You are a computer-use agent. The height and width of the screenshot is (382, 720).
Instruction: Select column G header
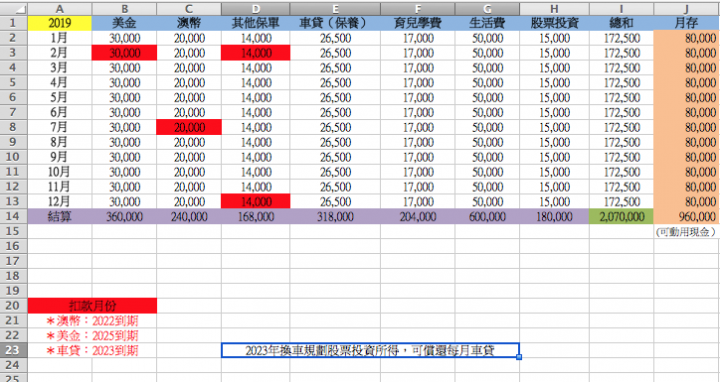point(487,9)
